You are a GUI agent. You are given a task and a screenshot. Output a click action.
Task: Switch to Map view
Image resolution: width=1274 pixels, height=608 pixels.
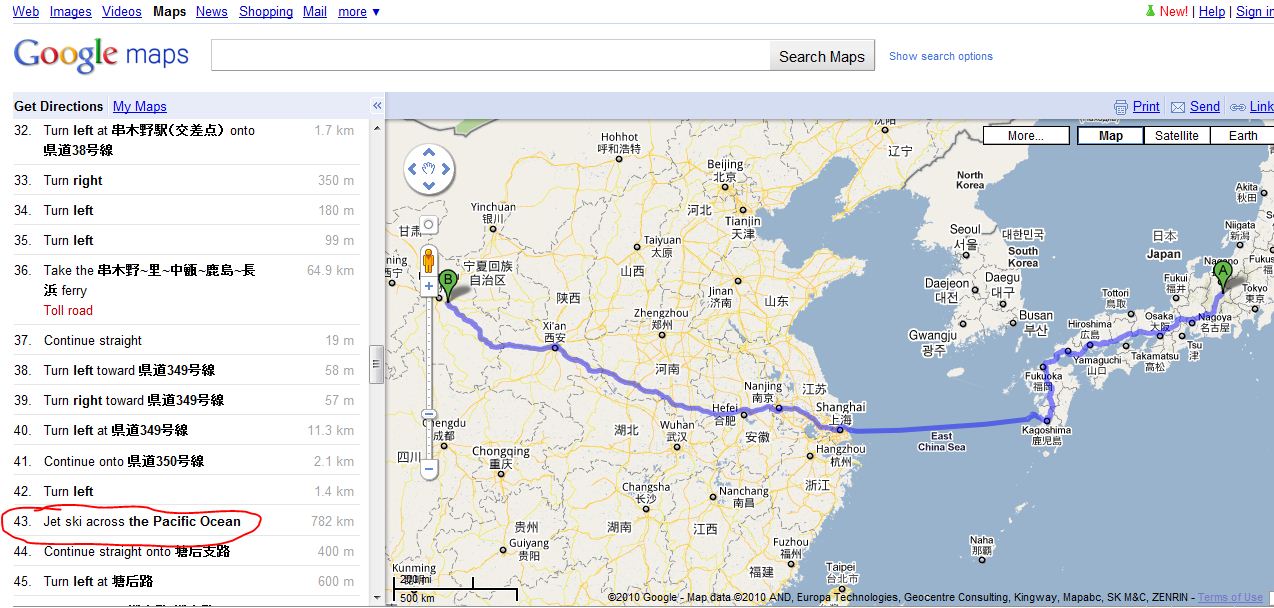[x=1111, y=136]
